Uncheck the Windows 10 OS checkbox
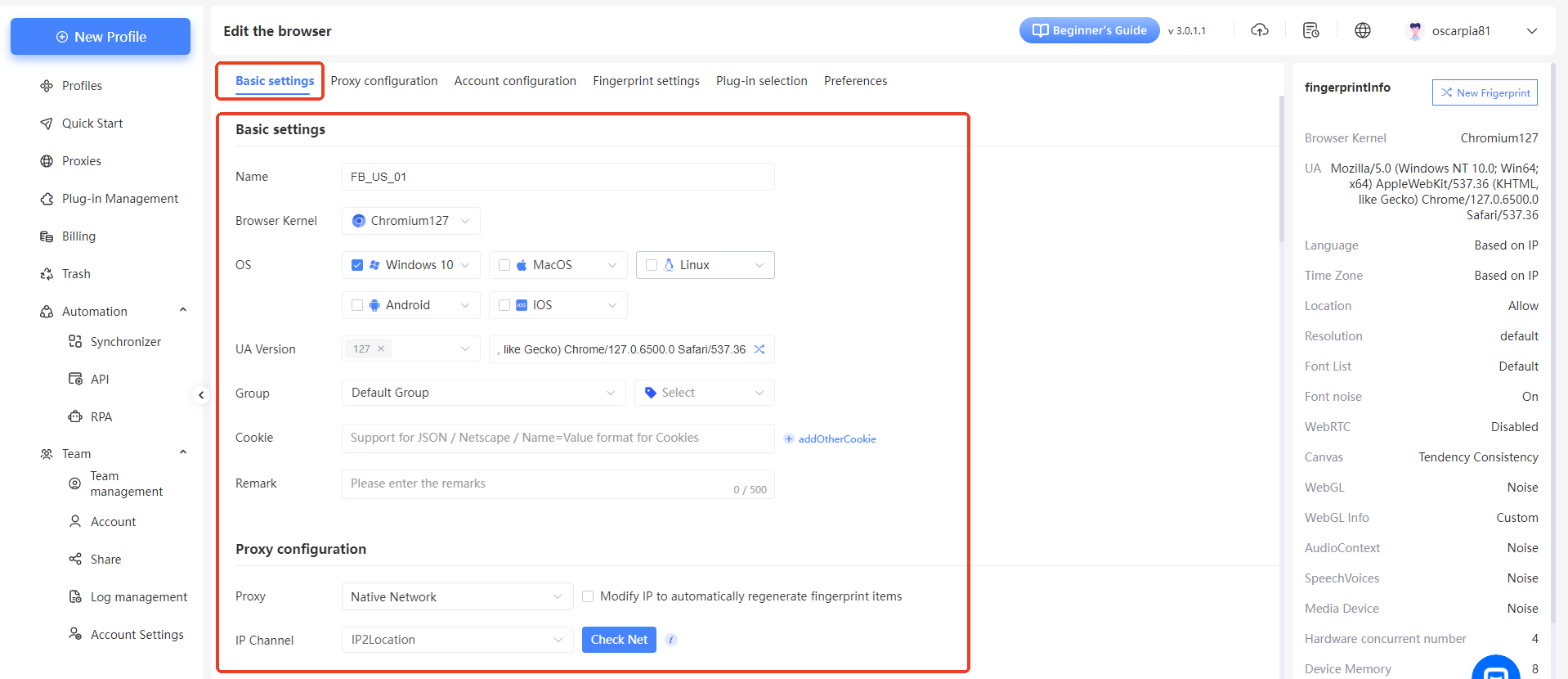This screenshot has height=679, width=1568. pyautogui.click(x=357, y=265)
